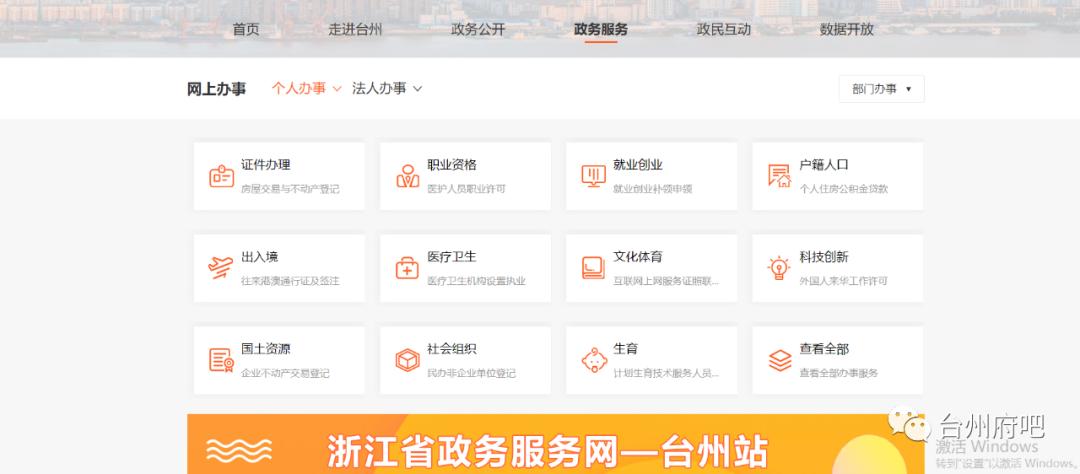This screenshot has width=1080, height=474.
Task: Open the 文化体育 title link
Action: (638, 257)
